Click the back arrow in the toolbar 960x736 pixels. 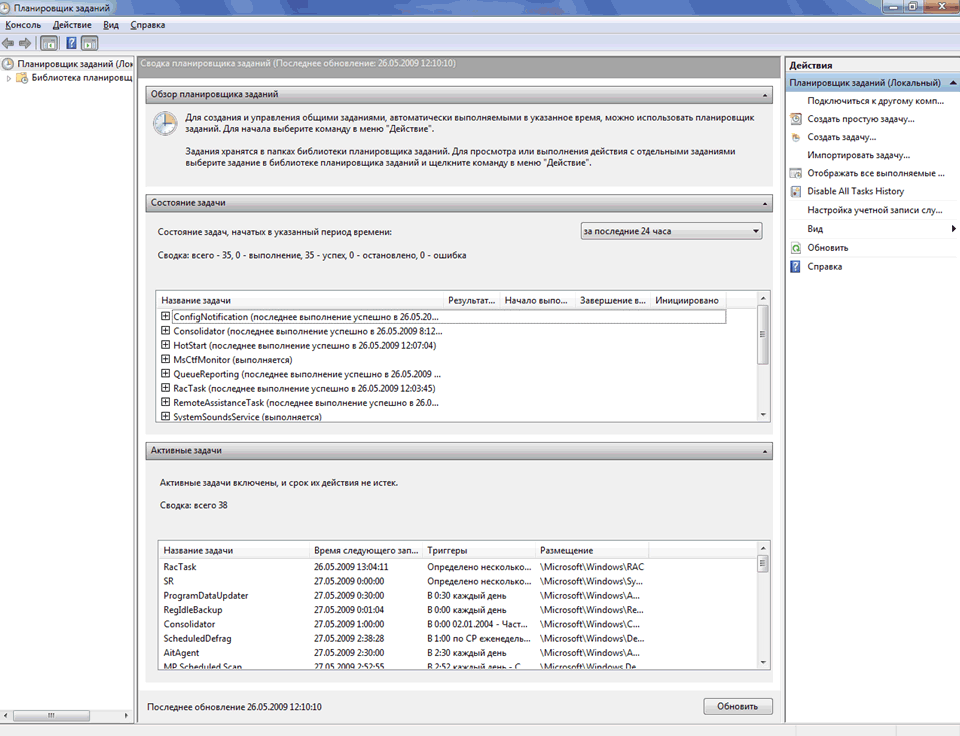[x=9, y=43]
